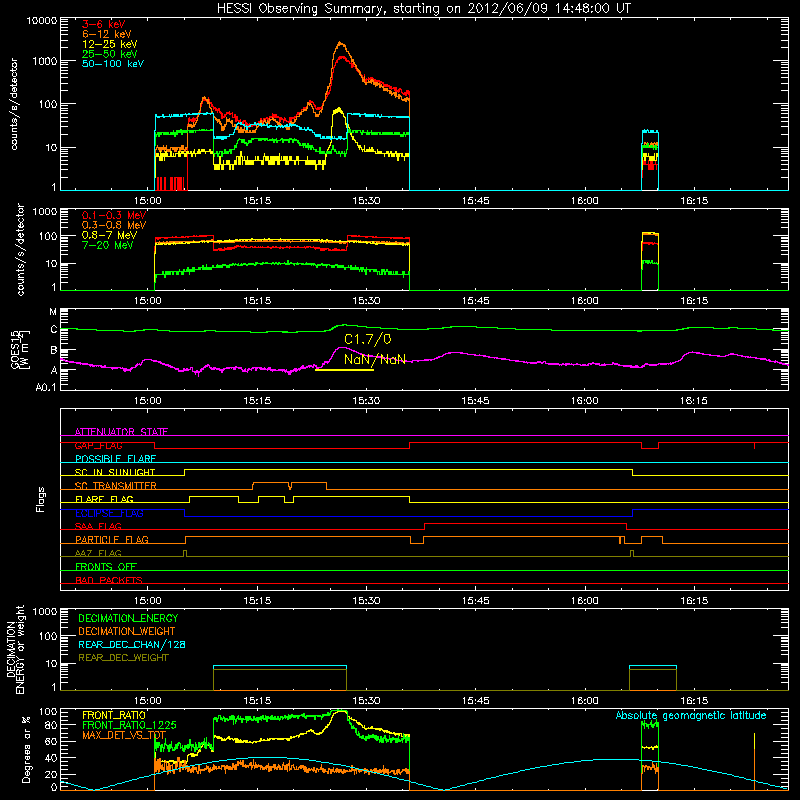This screenshot has width=800, height=800.
Task: Click the 12-25 keV yellow peak near 15:26
Action: (x=338, y=110)
